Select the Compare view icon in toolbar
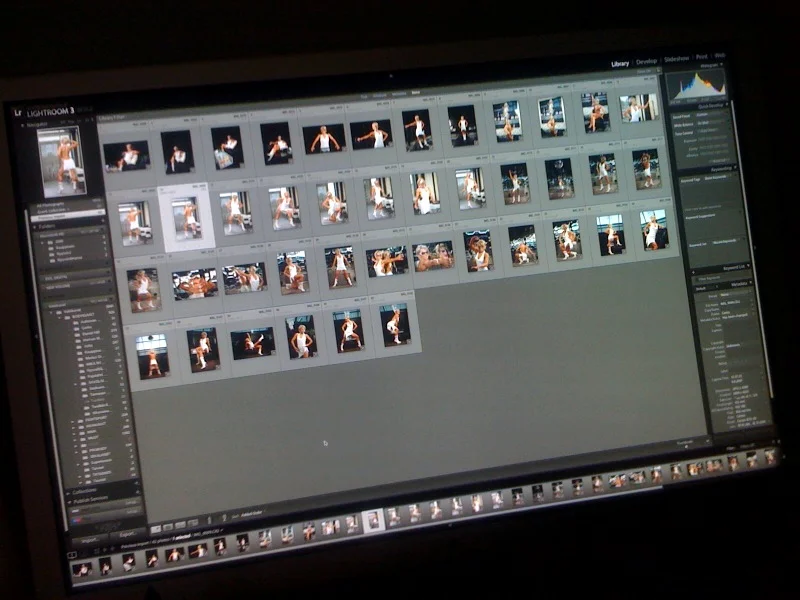The width and height of the screenshot is (800, 600). (180, 526)
